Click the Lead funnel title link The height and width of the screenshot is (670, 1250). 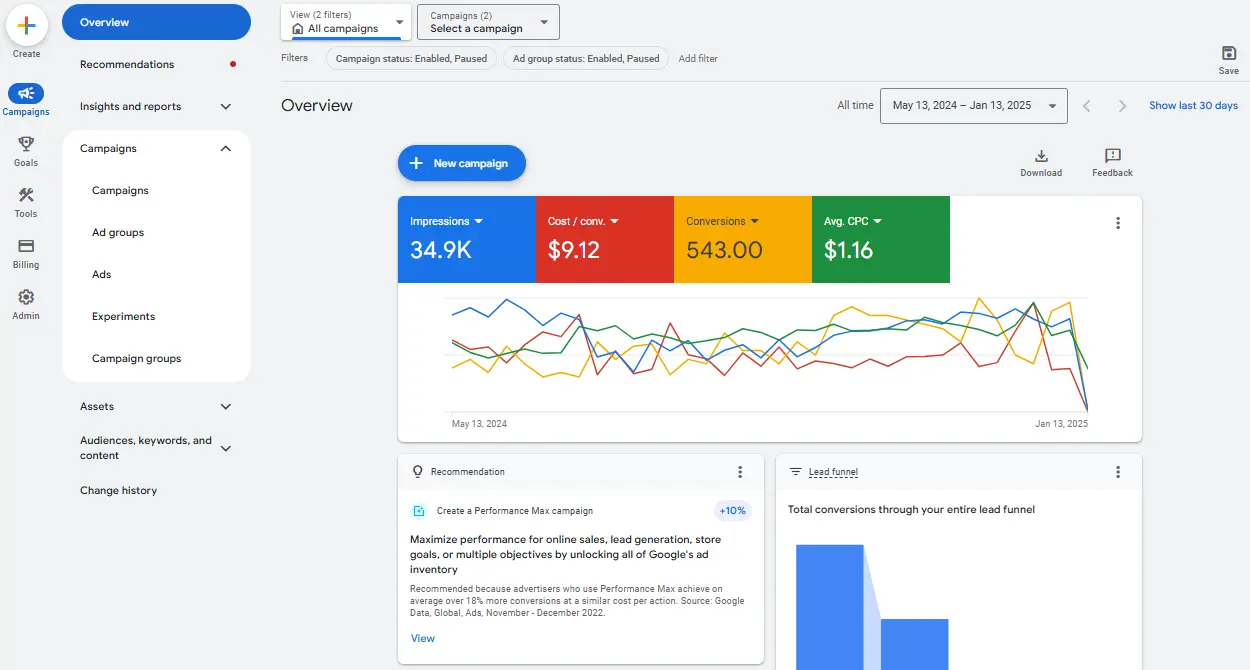[833, 472]
